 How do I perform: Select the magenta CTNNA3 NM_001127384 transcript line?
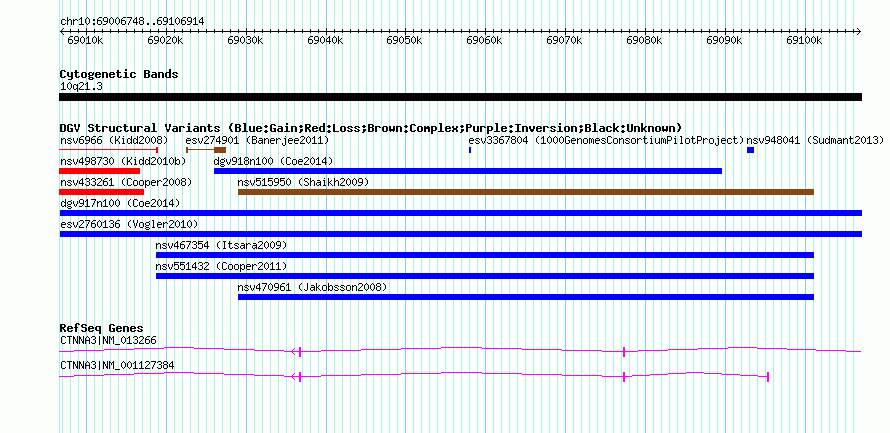pyautogui.click(x=414, y=376)
